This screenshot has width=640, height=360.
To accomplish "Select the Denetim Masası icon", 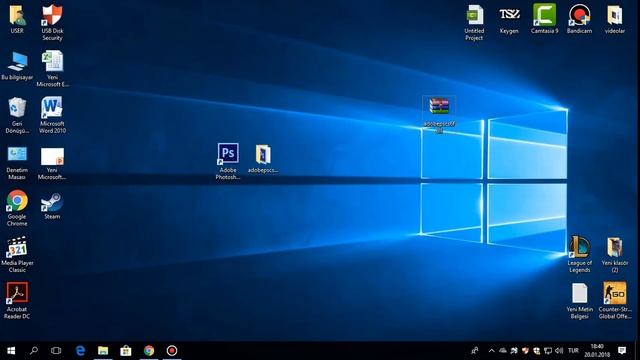I will tap(17, 163).
